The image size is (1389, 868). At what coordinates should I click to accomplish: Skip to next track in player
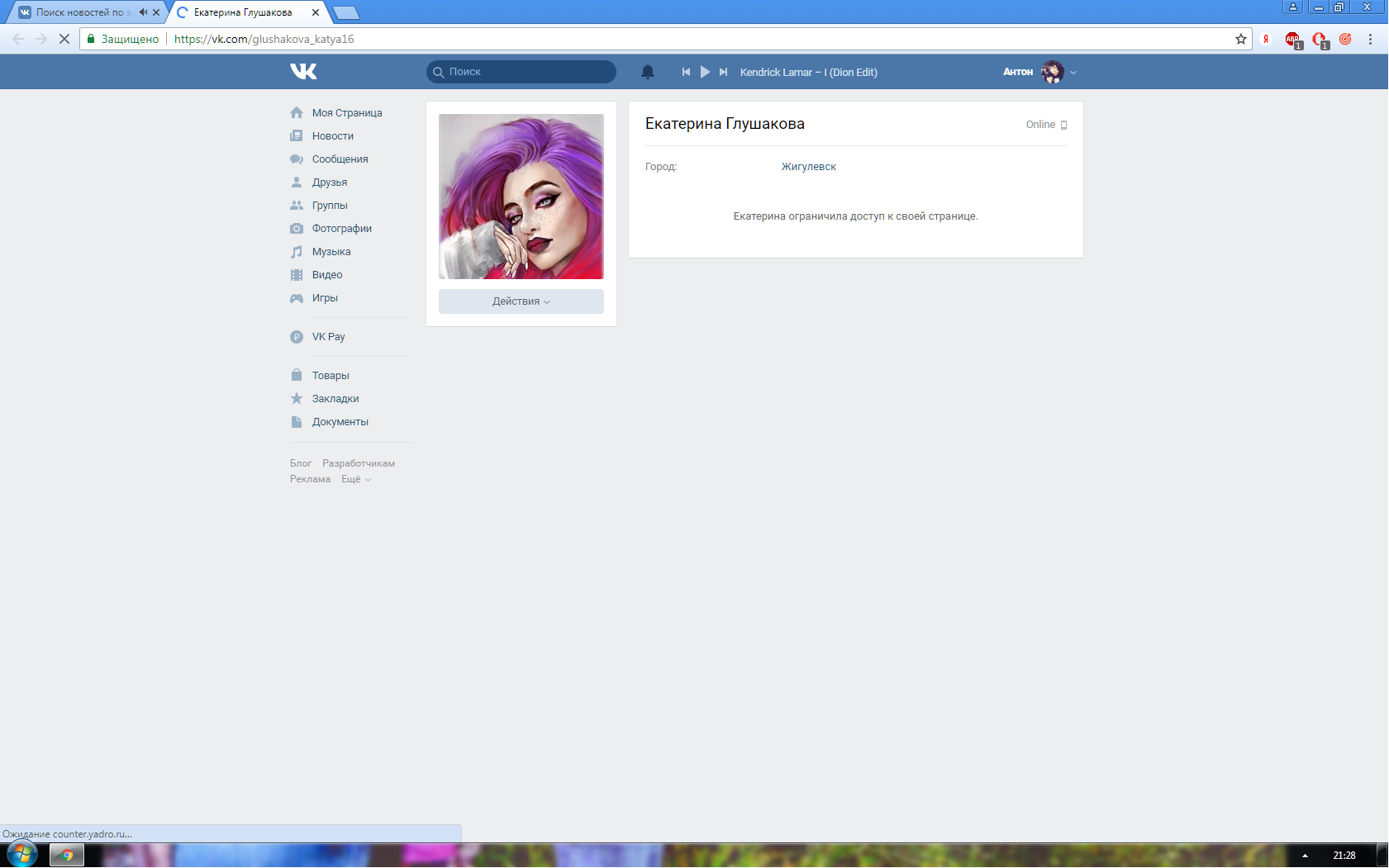[723, 72]
